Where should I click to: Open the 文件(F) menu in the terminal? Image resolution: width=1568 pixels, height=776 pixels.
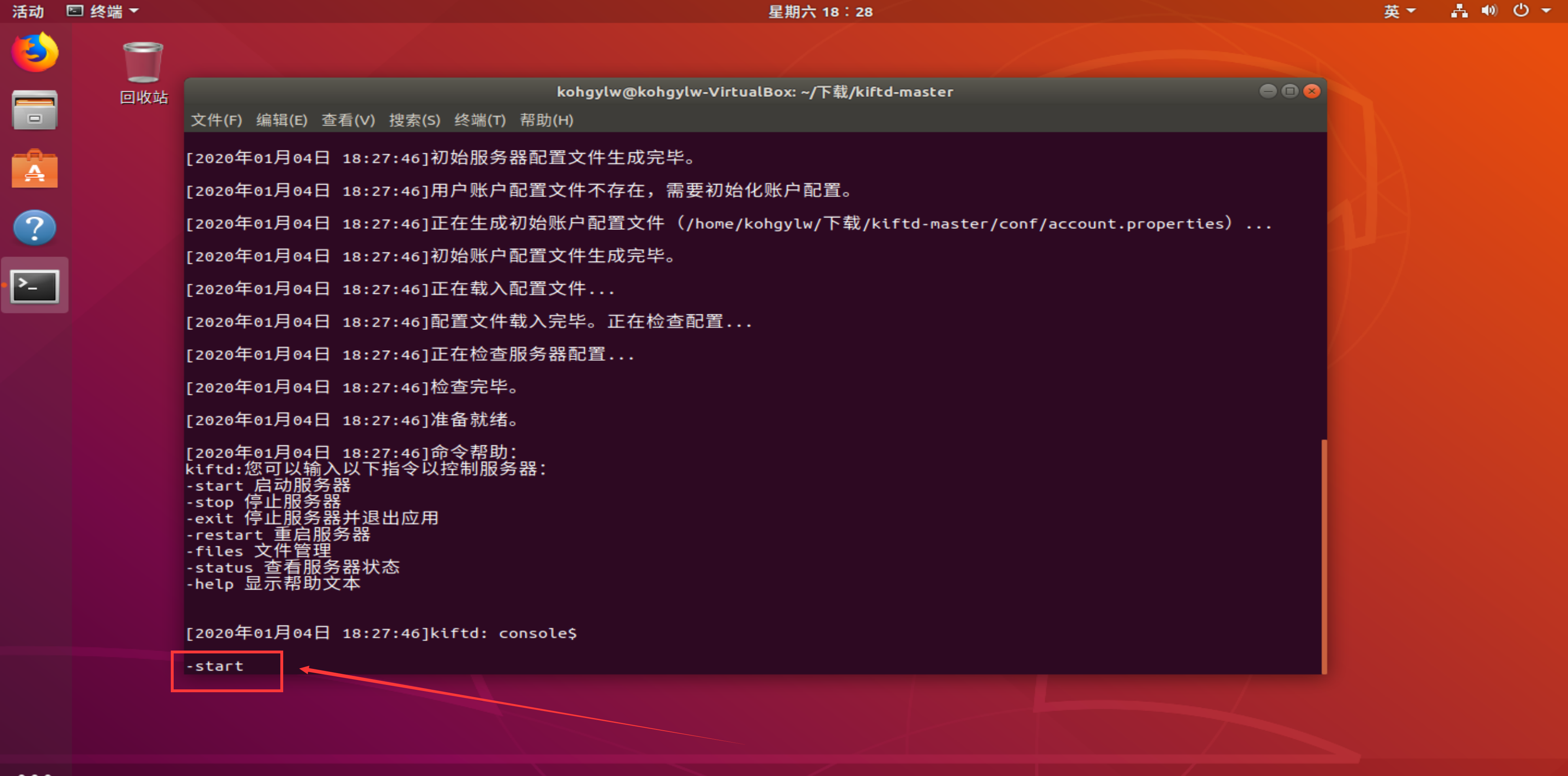point(216,120)
